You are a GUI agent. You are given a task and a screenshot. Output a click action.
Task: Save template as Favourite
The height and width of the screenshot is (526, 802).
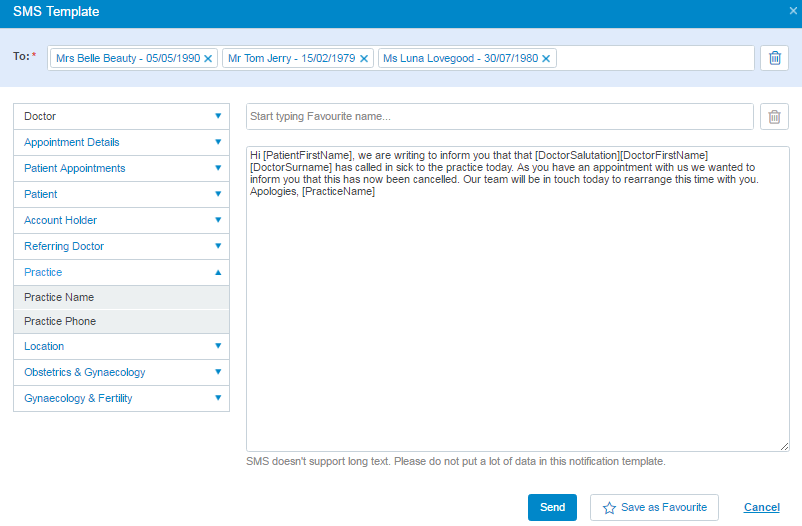654,507
